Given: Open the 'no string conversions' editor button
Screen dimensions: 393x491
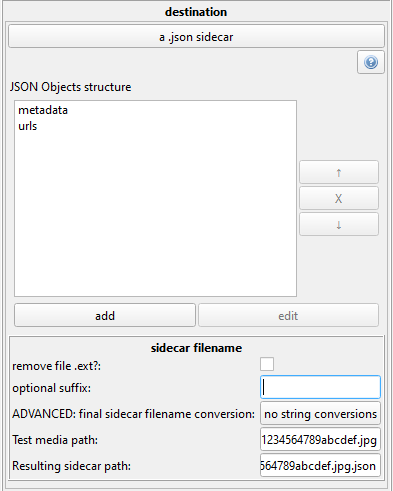Looking at the screenshot, I should point(320,413).
